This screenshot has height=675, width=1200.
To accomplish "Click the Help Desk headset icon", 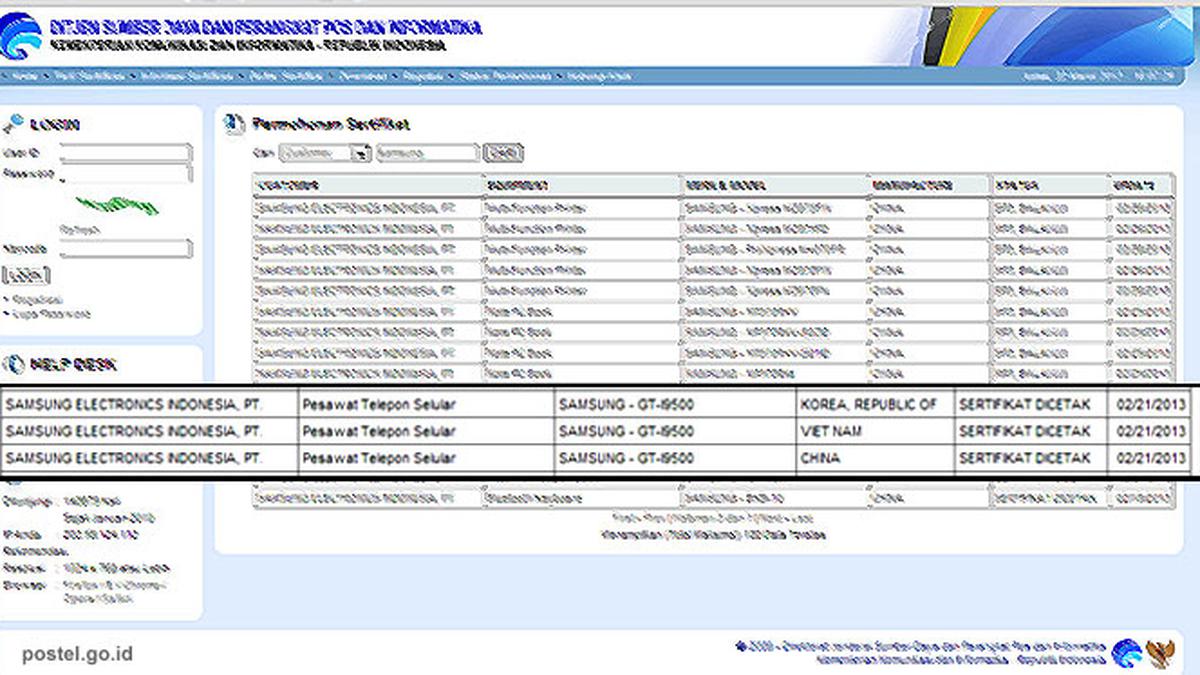I will (14, 365).
